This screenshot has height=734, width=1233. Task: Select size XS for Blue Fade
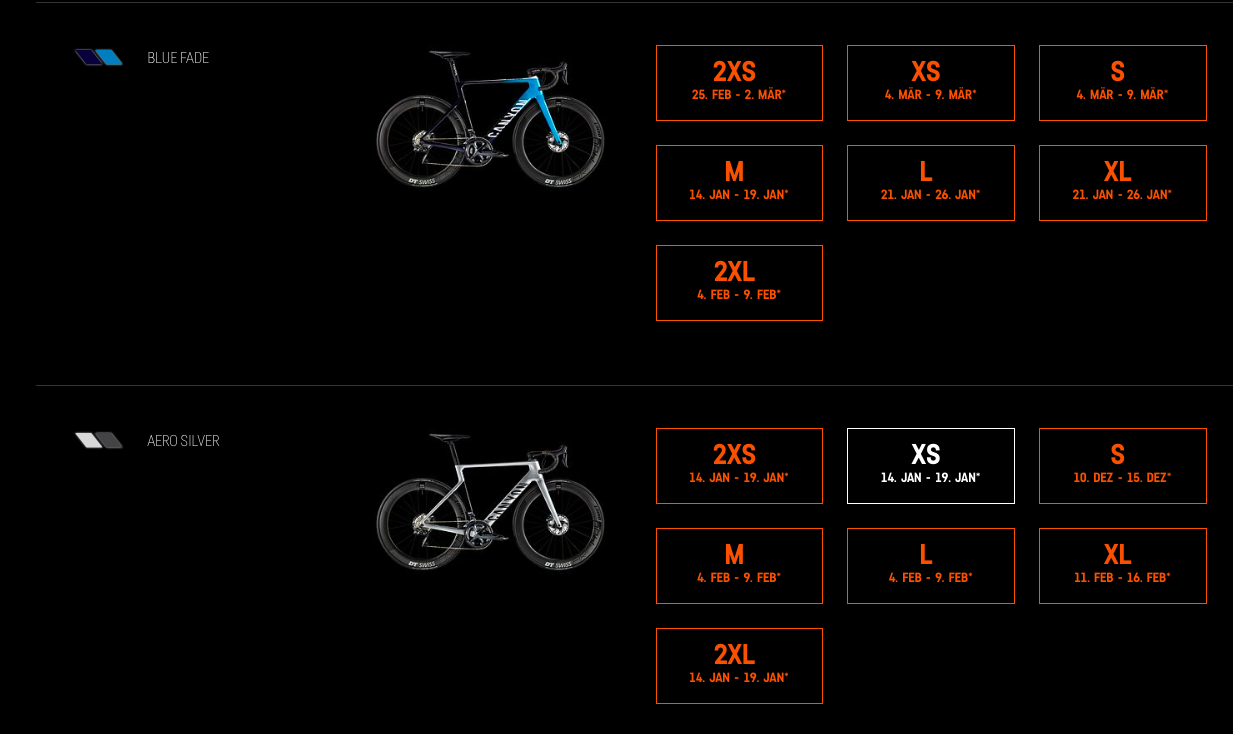930,83
